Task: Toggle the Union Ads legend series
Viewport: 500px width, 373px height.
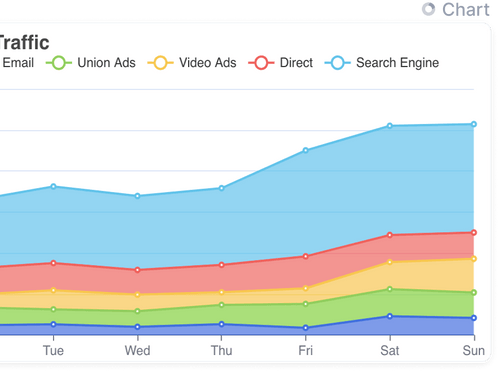Action: (91, 63)
